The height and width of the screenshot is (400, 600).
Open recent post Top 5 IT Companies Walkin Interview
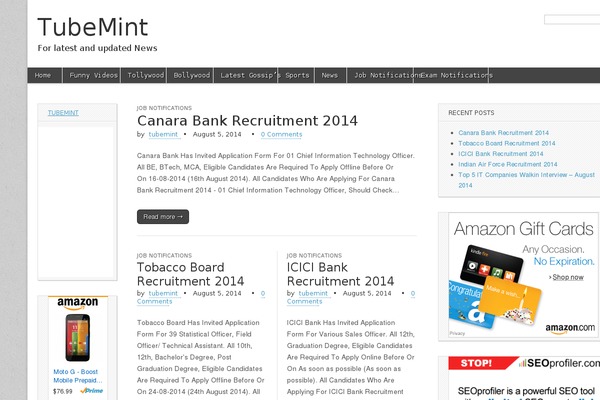(x=527, y=175)
